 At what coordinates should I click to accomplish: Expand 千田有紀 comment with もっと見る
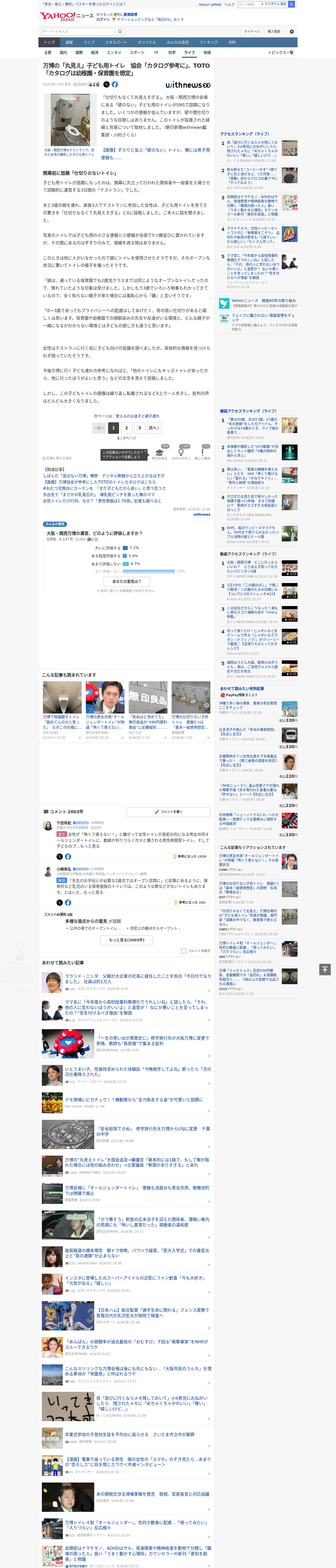pyautogui.click(x=90, y=846)
